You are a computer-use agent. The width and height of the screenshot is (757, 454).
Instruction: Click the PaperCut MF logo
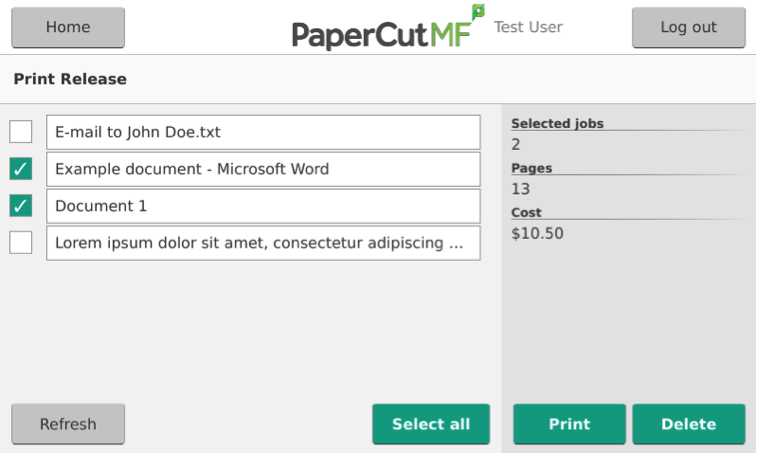[388, 28]
